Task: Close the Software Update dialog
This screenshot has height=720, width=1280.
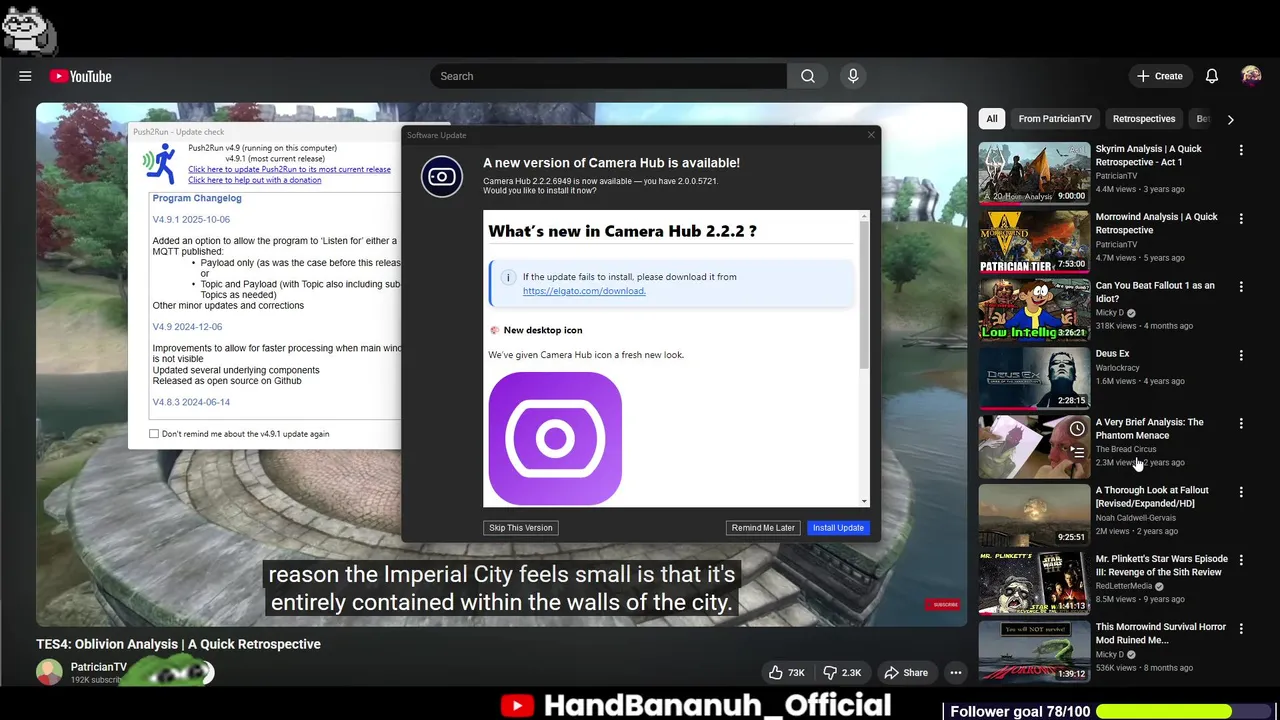Action: 870,135
